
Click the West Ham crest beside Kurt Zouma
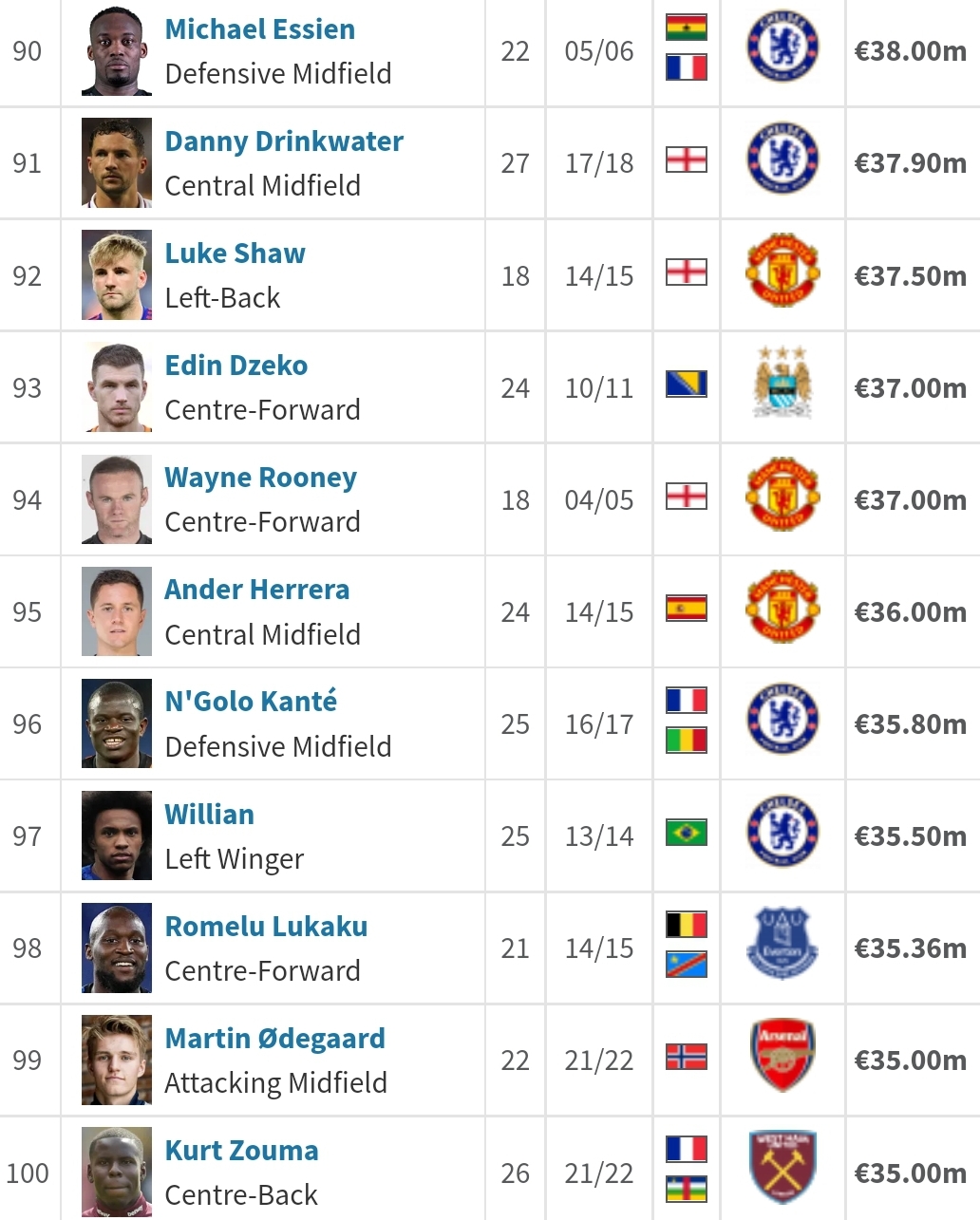[x=782, y=1167]
